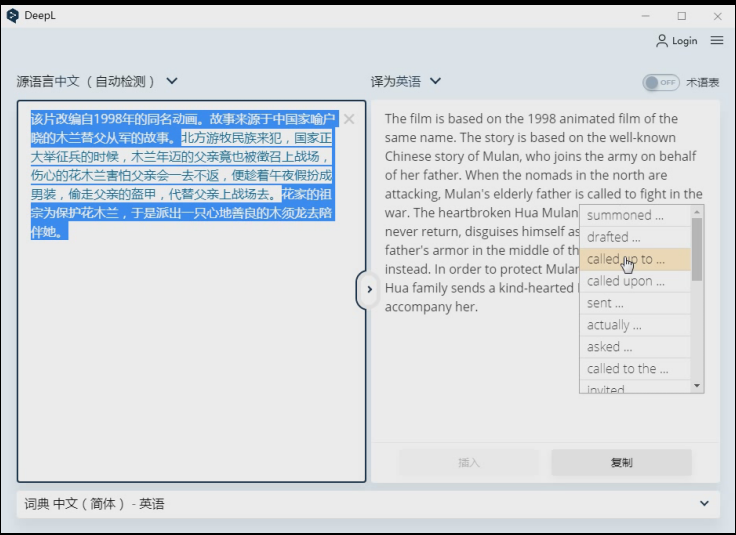
Task: Click the 复制 copy button
Action: coord(621,463)
